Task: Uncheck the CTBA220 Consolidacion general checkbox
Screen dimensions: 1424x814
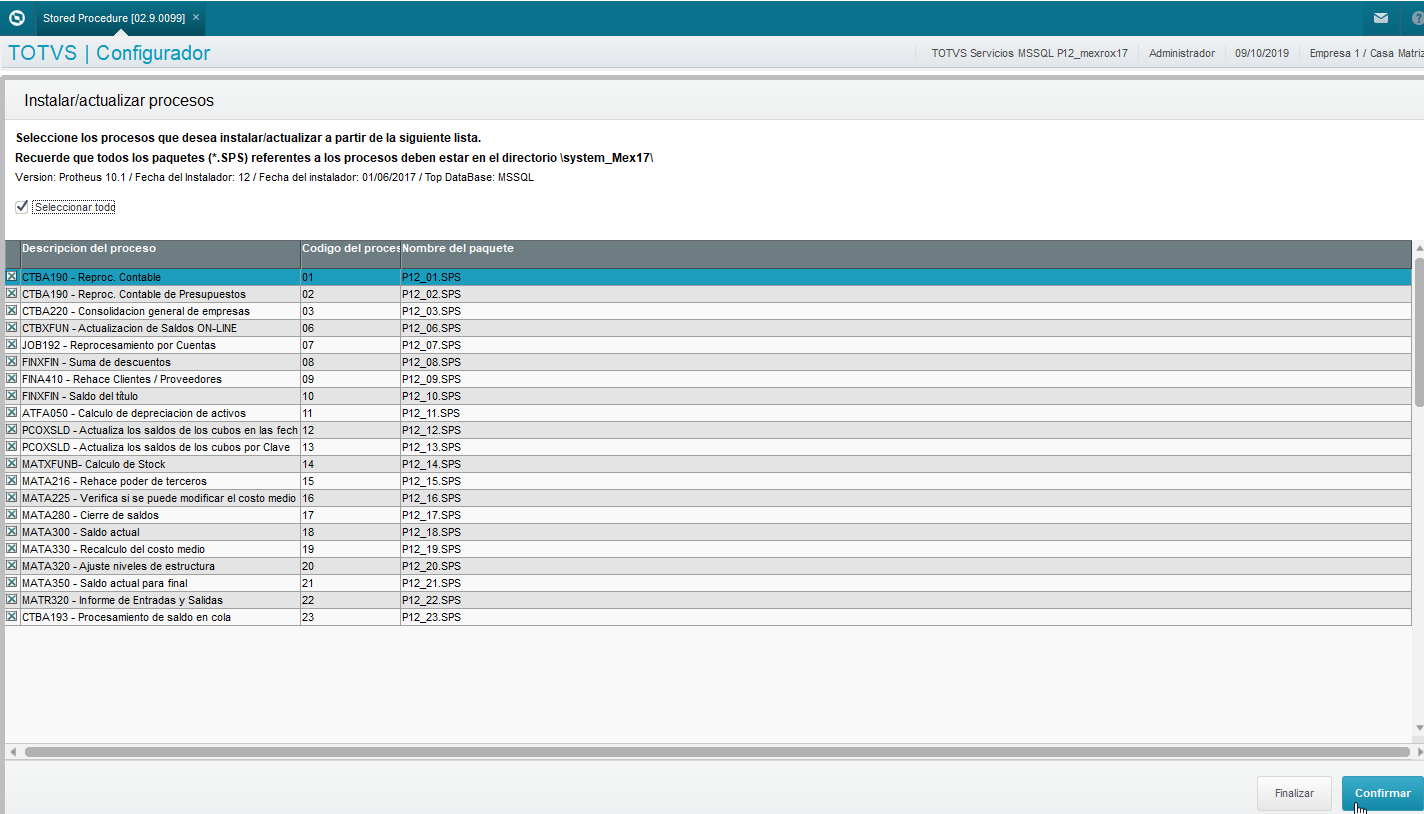Action: pos(12,310)
